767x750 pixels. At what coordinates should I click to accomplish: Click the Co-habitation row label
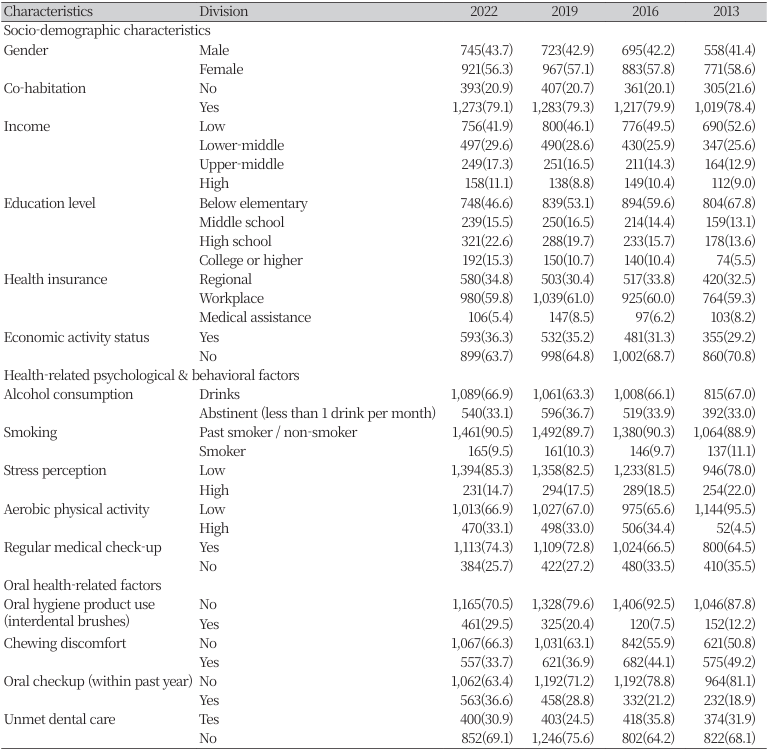45,88
